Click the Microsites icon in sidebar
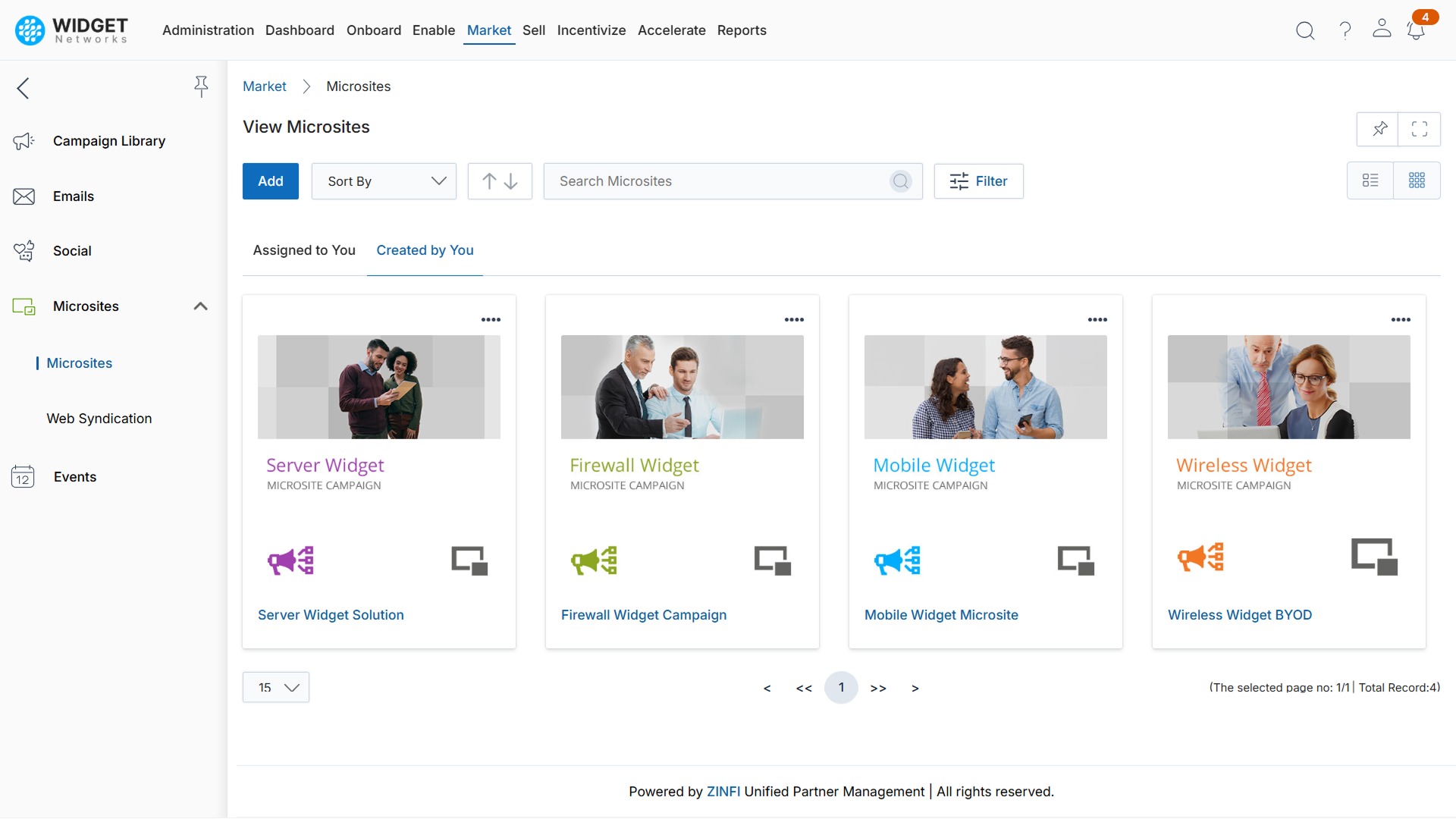The height and width of the screenshot is (819, 1456). click(24, 306)
